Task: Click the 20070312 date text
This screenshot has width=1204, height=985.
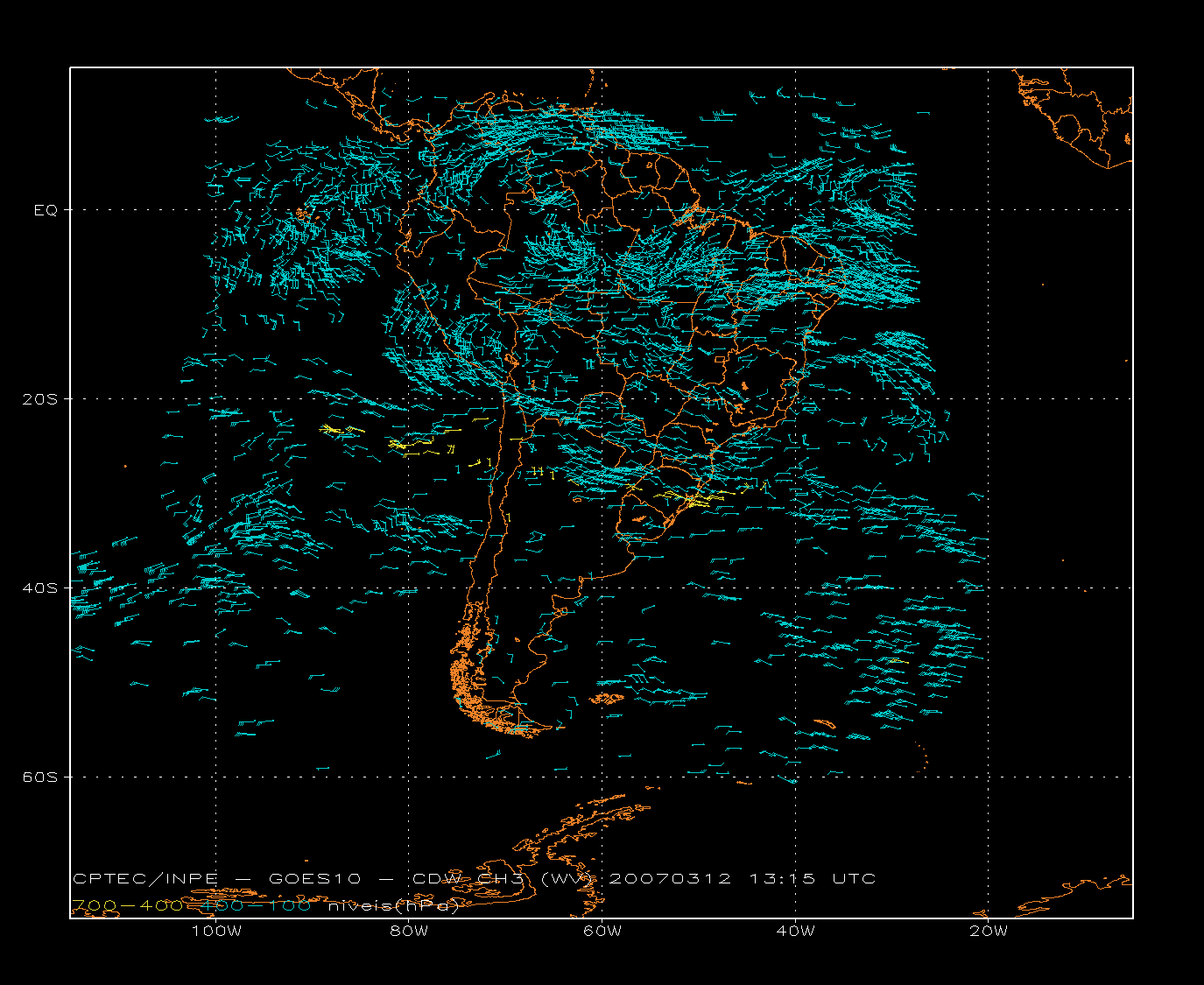Action: point(670,879)
